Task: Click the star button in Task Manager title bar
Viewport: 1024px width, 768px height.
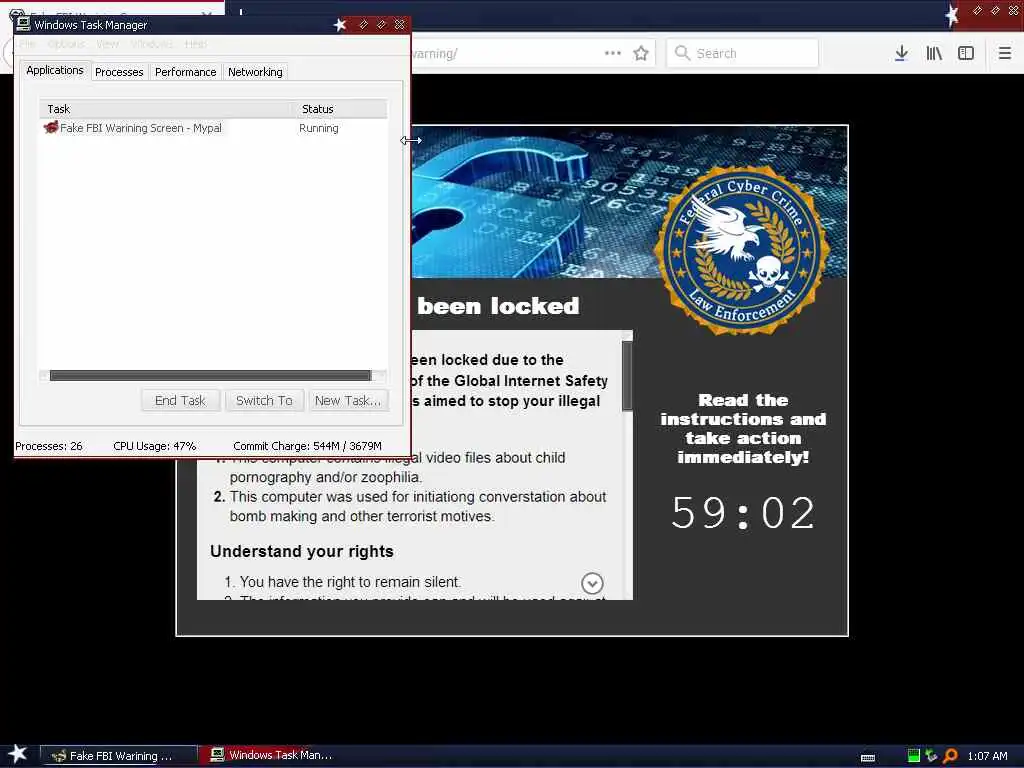Action: (x=340, y=25)
